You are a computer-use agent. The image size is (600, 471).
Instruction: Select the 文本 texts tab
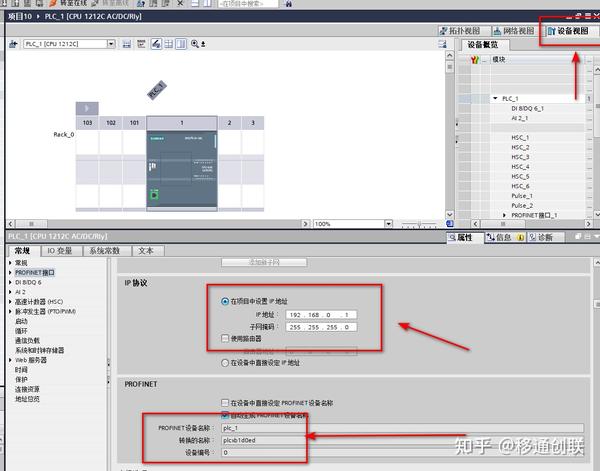point(146,251)
